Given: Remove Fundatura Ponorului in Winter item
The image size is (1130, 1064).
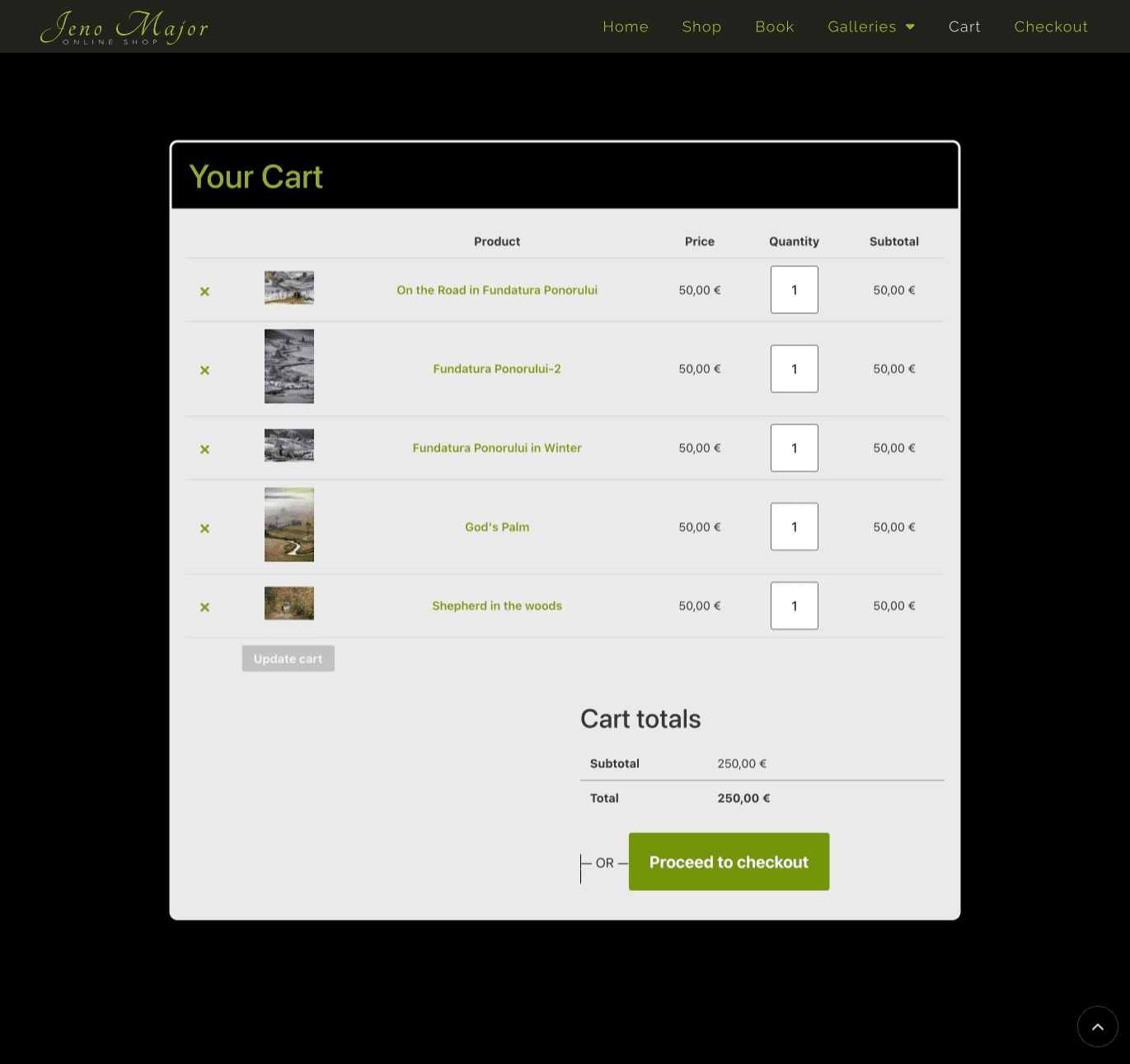Looking at the screenshot, I should tap(204, 449).
